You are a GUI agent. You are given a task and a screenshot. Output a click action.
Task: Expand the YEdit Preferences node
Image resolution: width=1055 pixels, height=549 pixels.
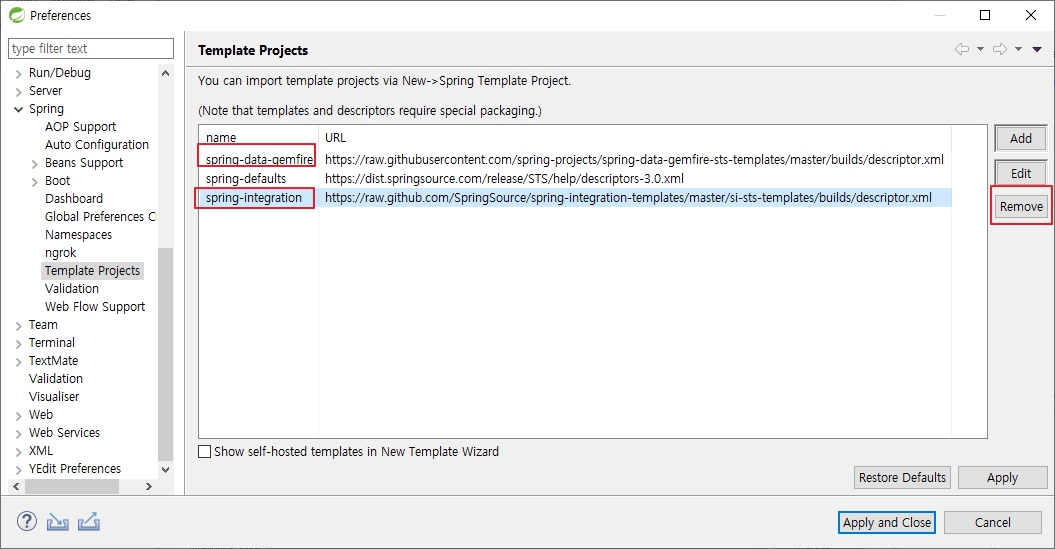click(19, 470)
